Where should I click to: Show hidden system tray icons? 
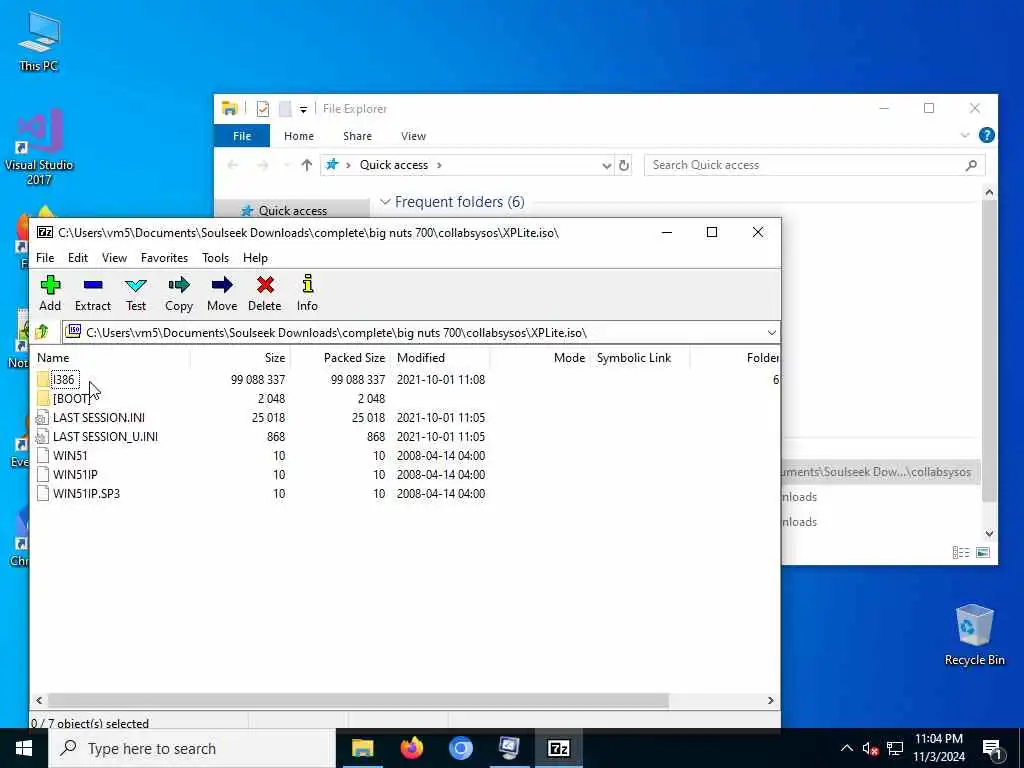click(846, 748)
